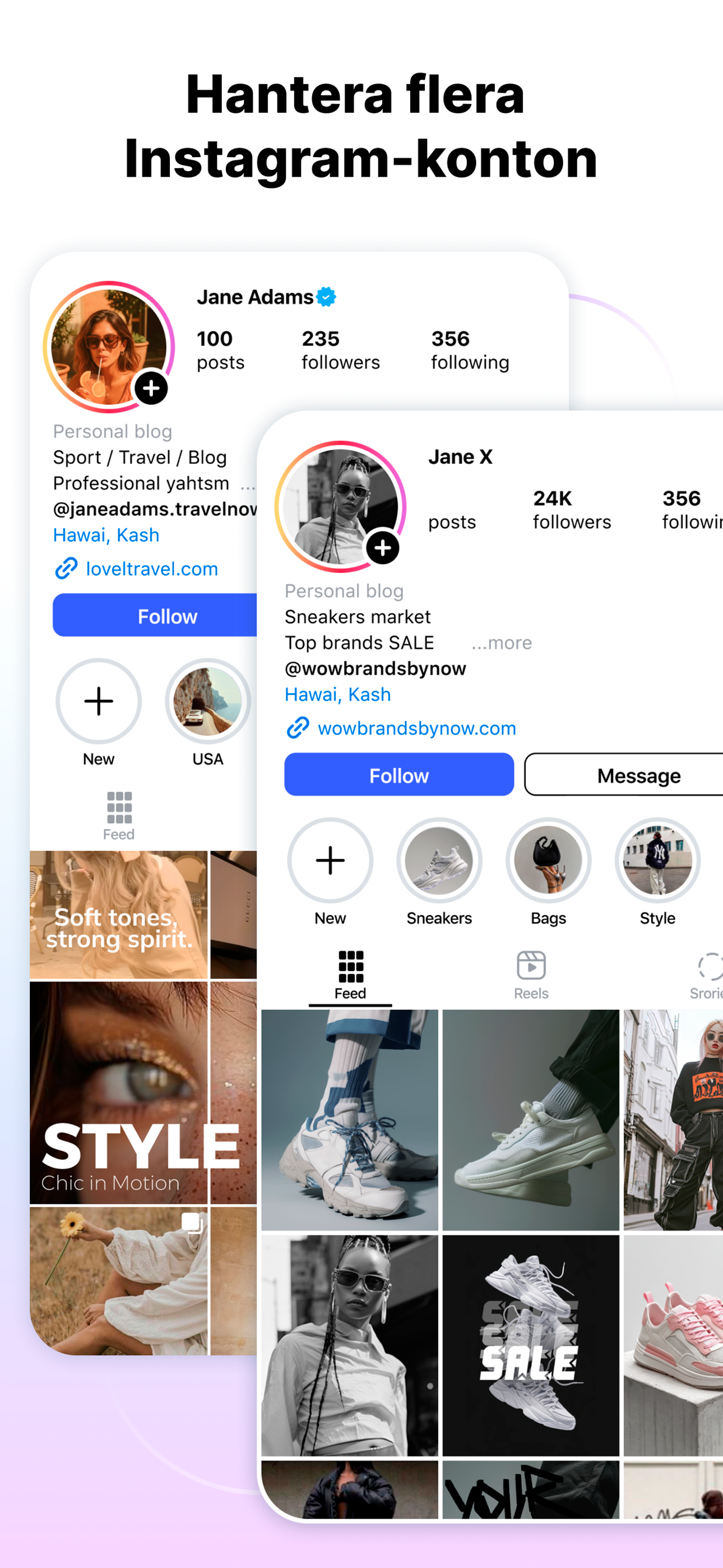Click Jane Adams verified badge icon
The height and width of the screenshot is (1568, 723).
pos(326,297)
